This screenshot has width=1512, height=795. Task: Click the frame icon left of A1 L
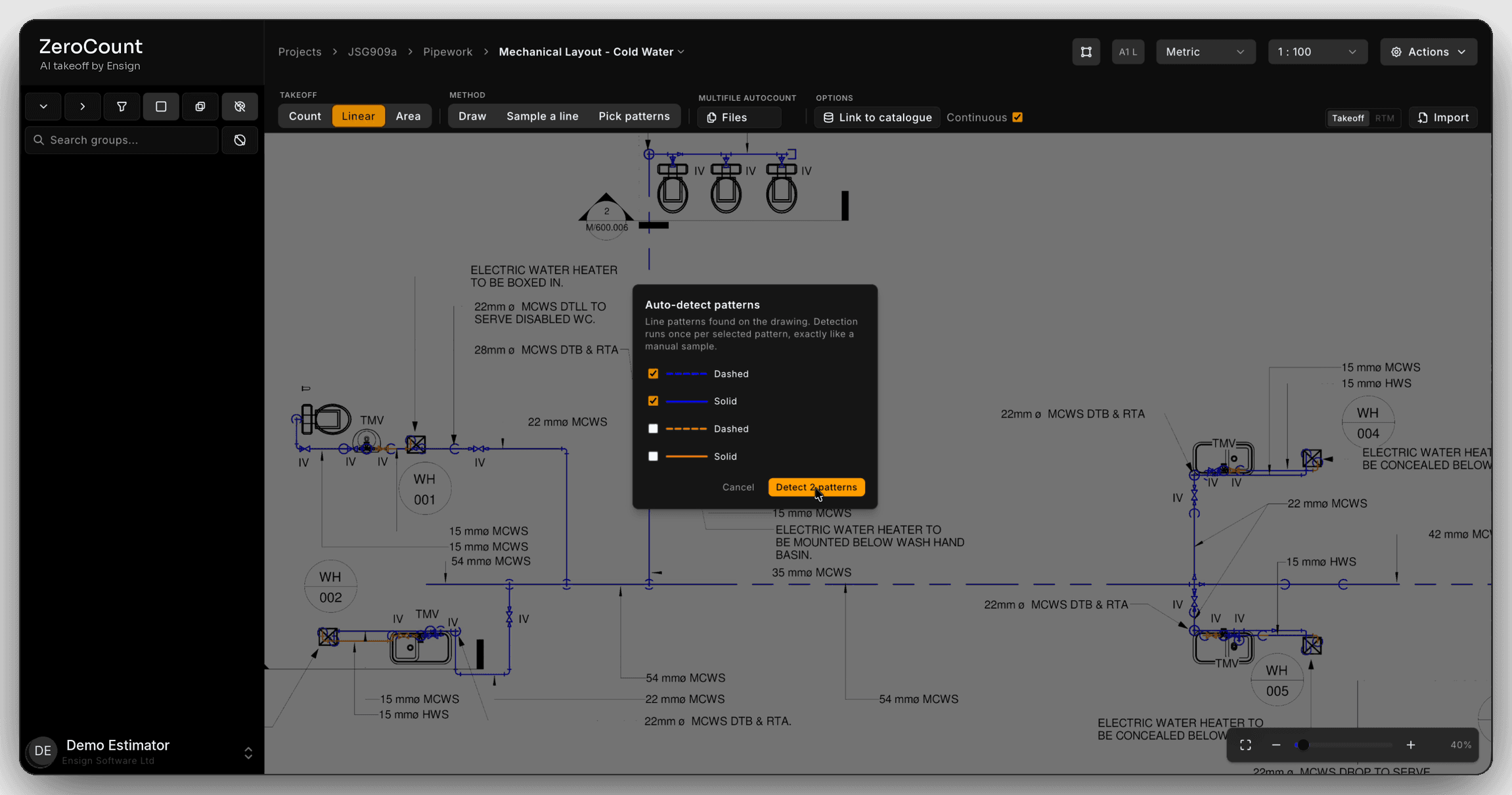[1086, 52]
